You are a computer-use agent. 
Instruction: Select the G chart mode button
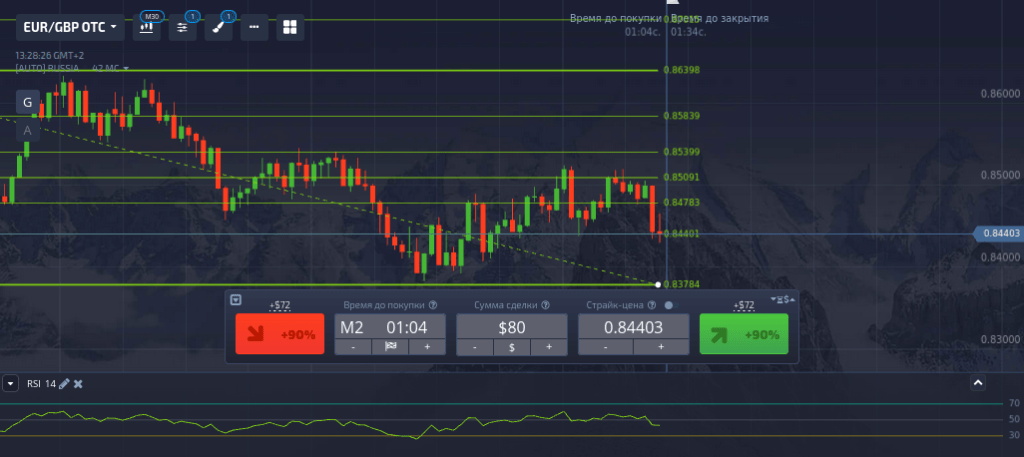click(28, 102)
